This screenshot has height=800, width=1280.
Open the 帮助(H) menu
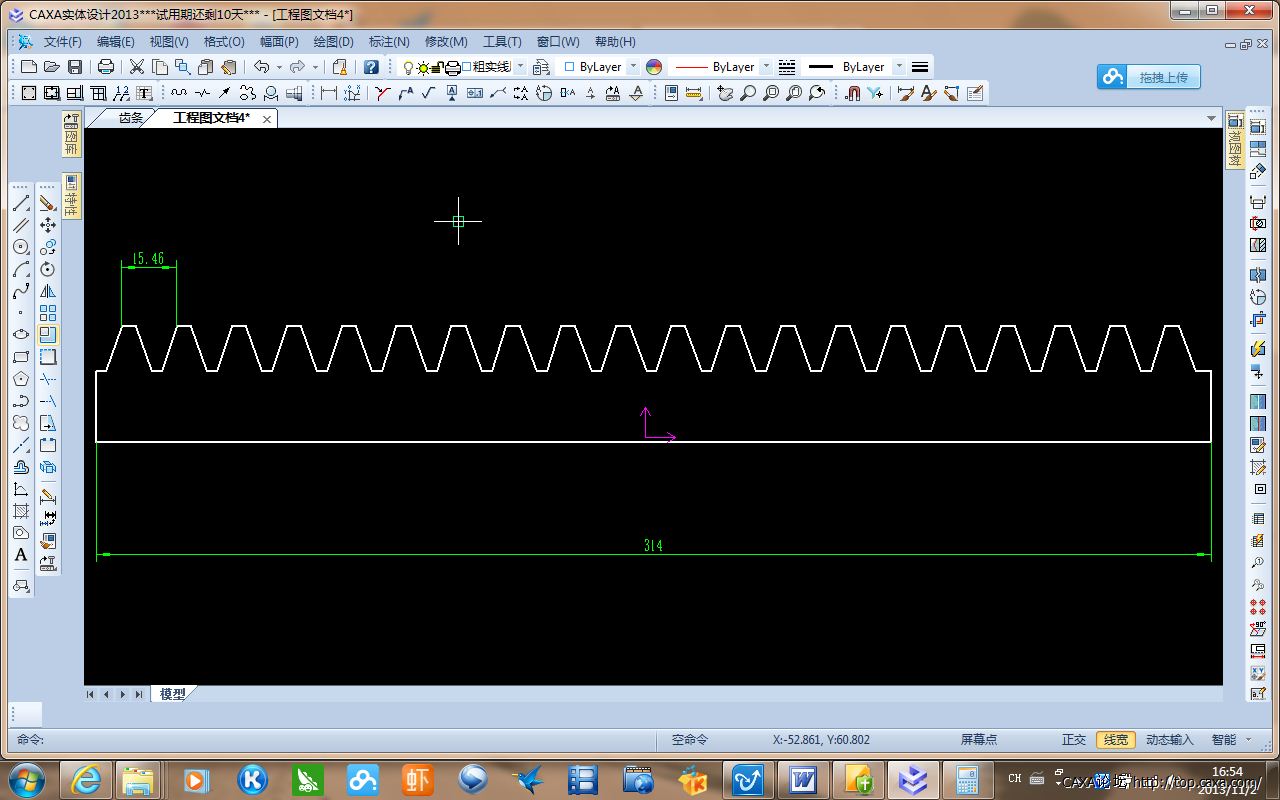[615, 42]
